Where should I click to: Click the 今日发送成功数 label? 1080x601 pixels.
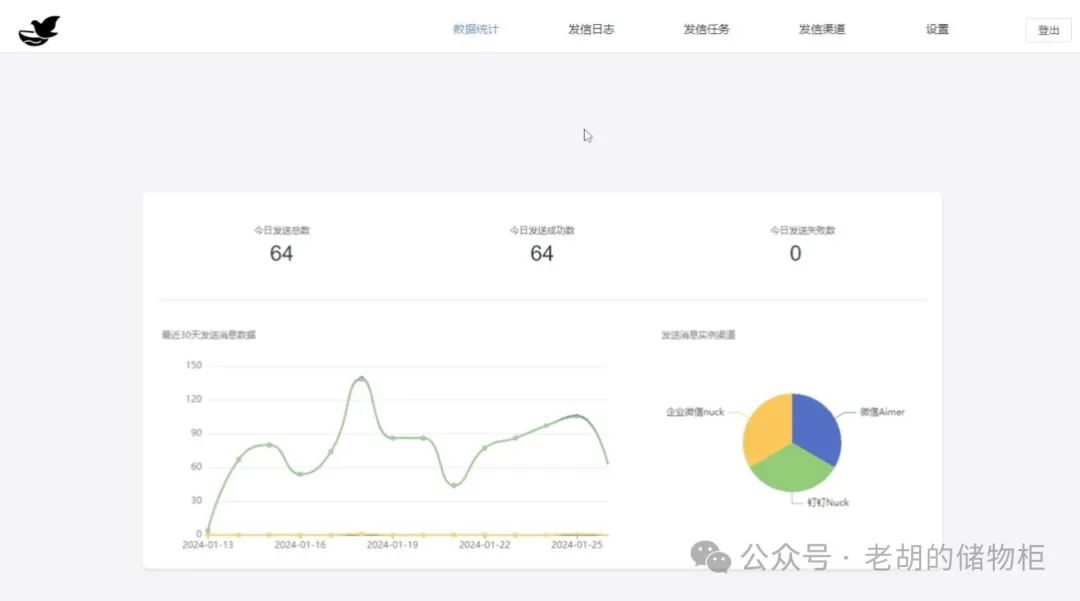(542, 230)
